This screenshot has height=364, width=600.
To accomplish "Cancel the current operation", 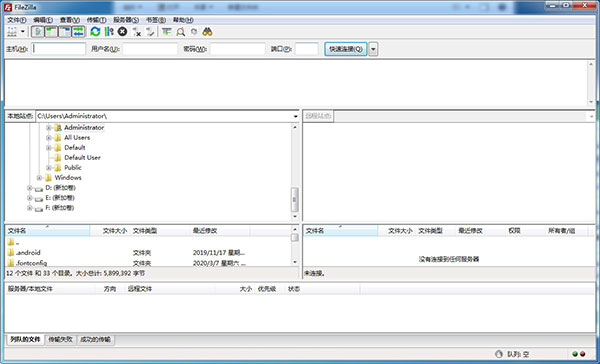I will pos(122,32).
